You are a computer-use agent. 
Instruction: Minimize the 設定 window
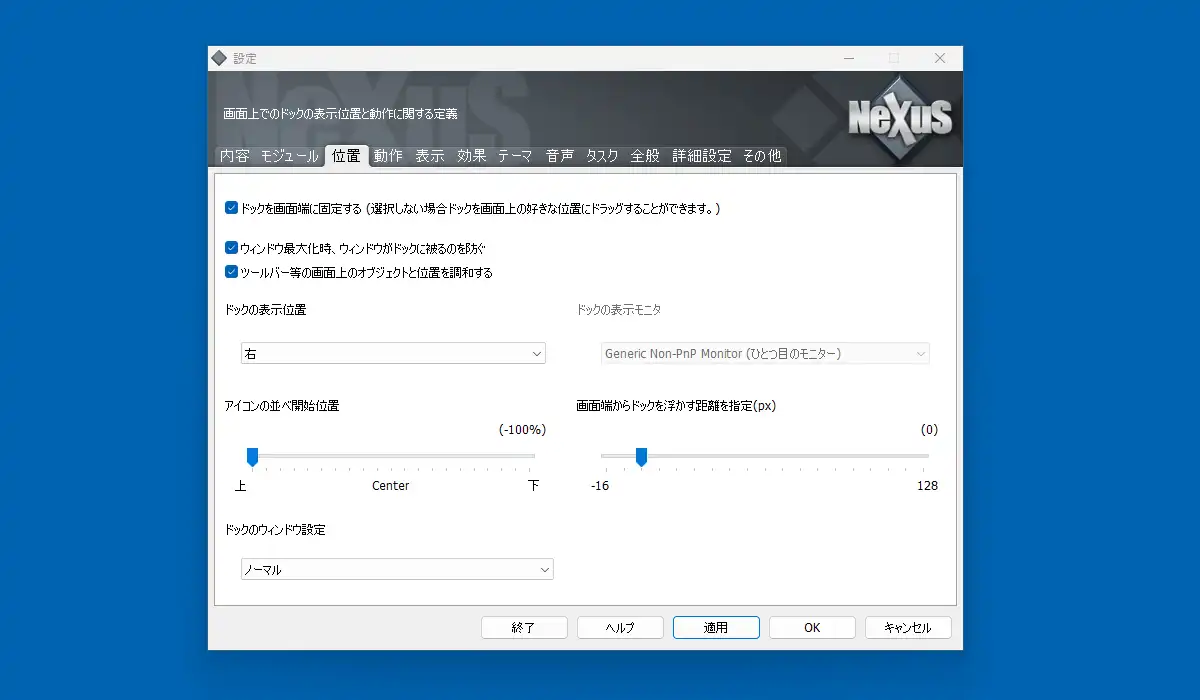tap(848, 58)
